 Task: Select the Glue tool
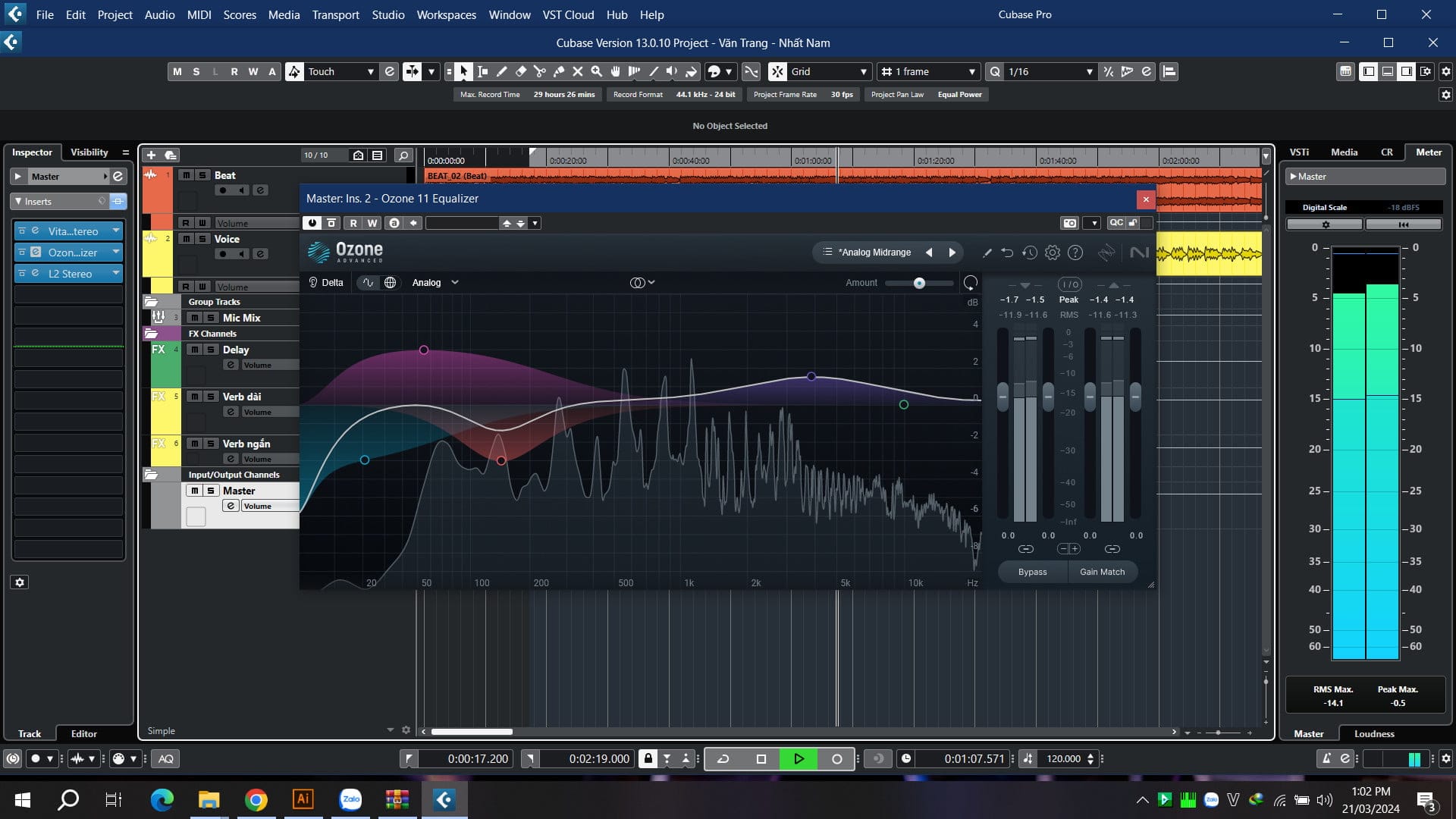(x=559, y=71)
